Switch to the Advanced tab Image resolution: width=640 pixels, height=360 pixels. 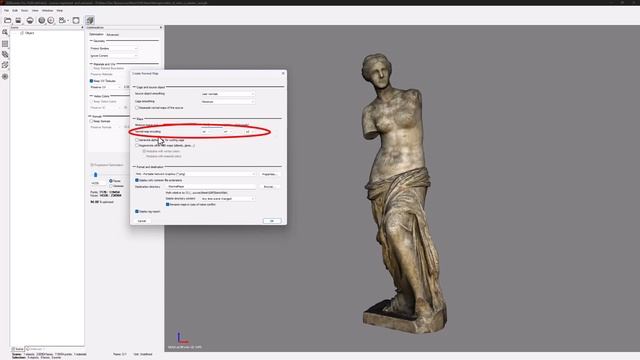[112, 35]
